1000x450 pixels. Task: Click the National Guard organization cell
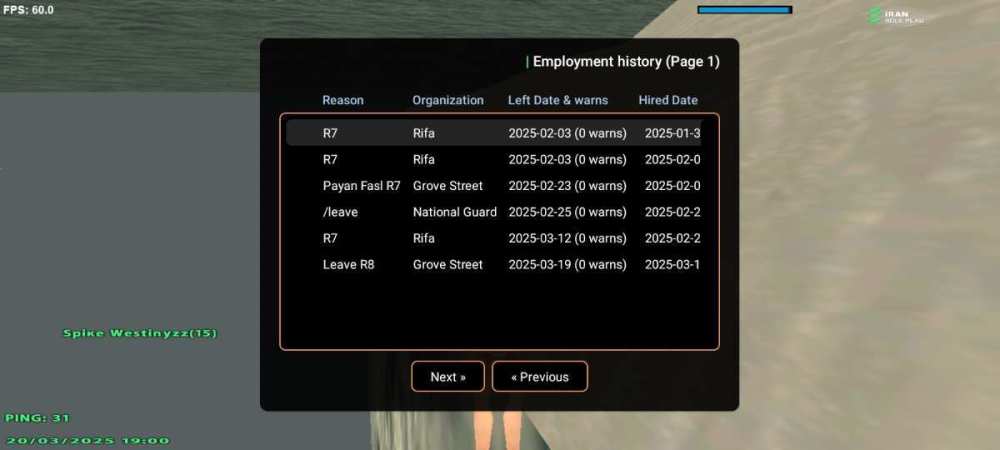point(455,212)
